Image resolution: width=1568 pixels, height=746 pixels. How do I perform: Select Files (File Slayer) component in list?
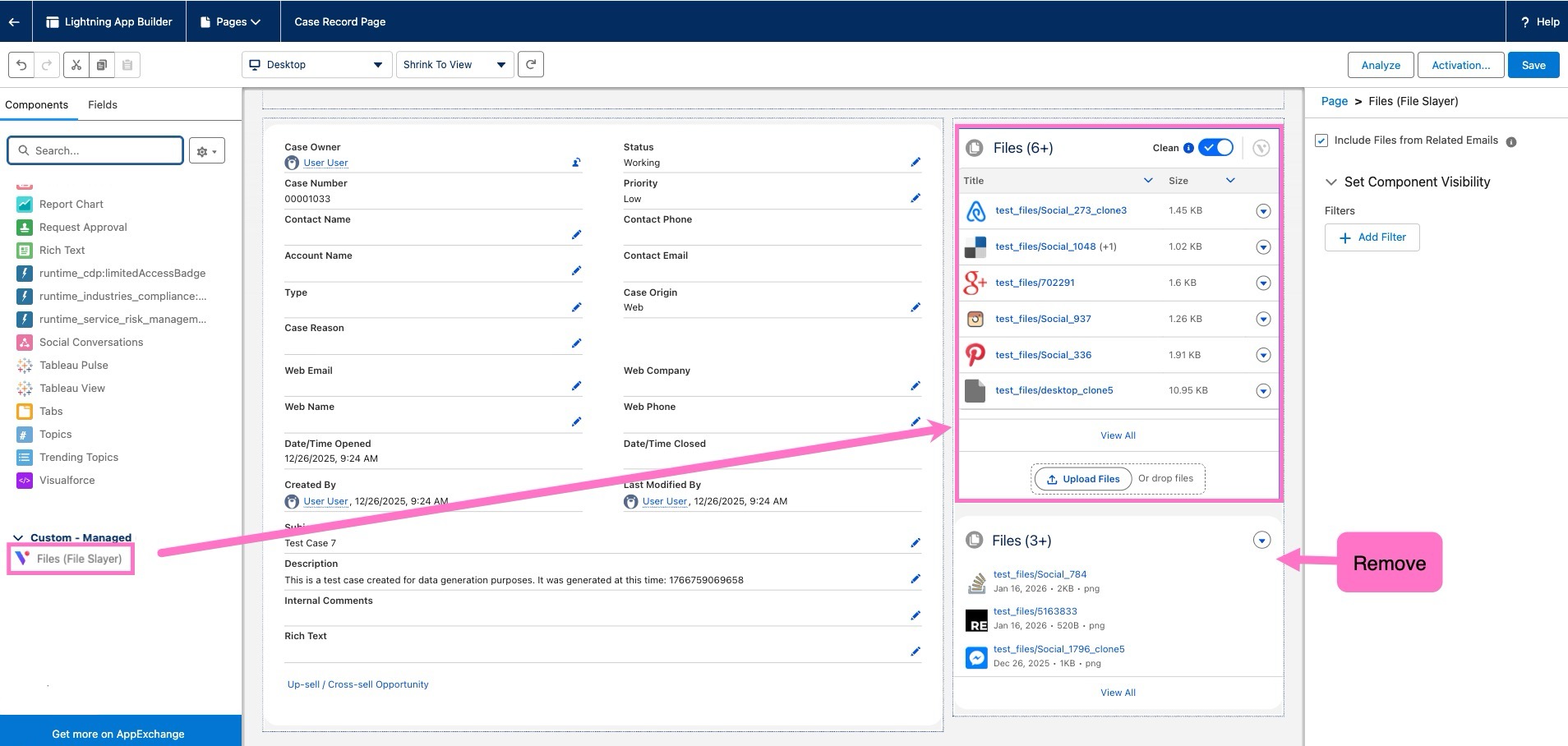[71, 559]
